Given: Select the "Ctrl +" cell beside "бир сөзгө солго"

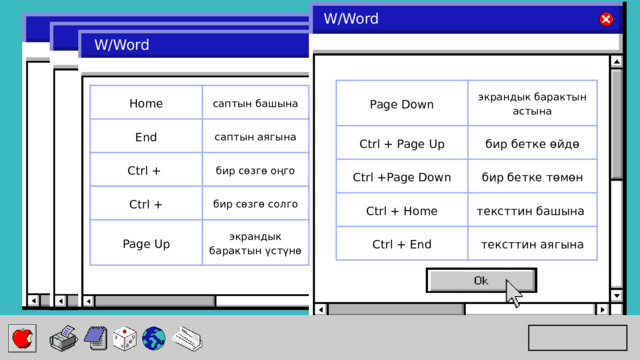Looking at the screenshot, I should click(x=146, y=203).
